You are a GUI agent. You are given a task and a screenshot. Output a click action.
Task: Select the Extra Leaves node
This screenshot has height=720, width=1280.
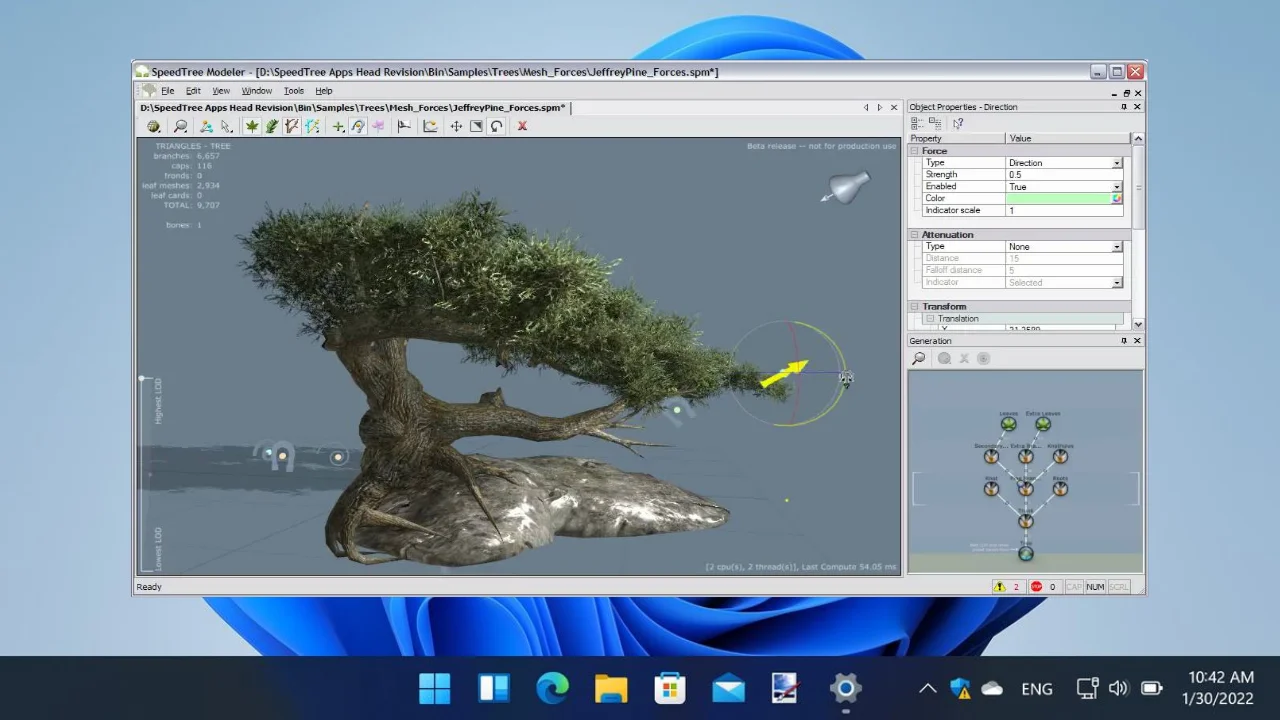coord(1043,424)
